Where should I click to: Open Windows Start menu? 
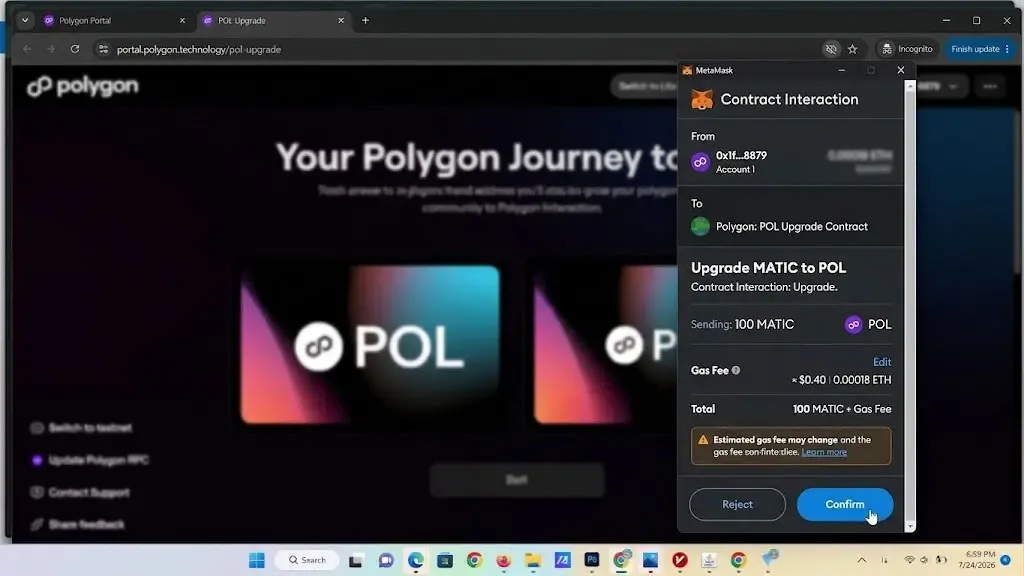click(x=257, y=560)
